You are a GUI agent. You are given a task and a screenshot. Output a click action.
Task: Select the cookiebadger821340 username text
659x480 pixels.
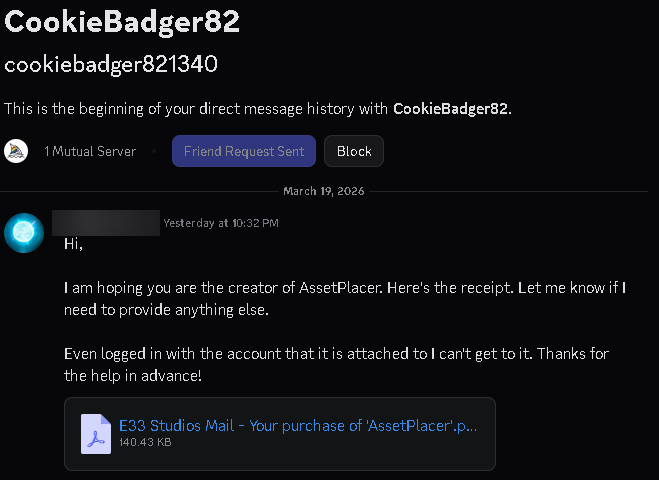coord(111,64)
